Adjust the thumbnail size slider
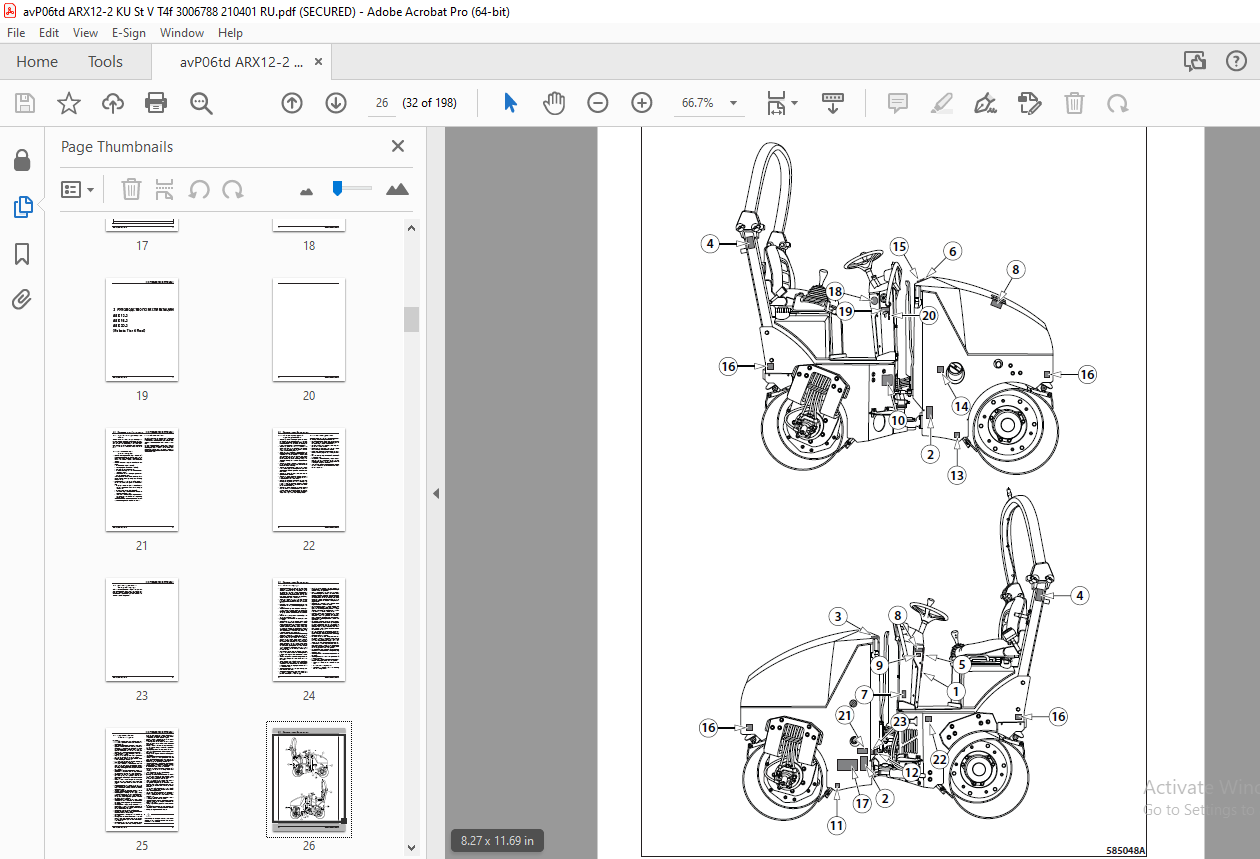 pos(338,188)
